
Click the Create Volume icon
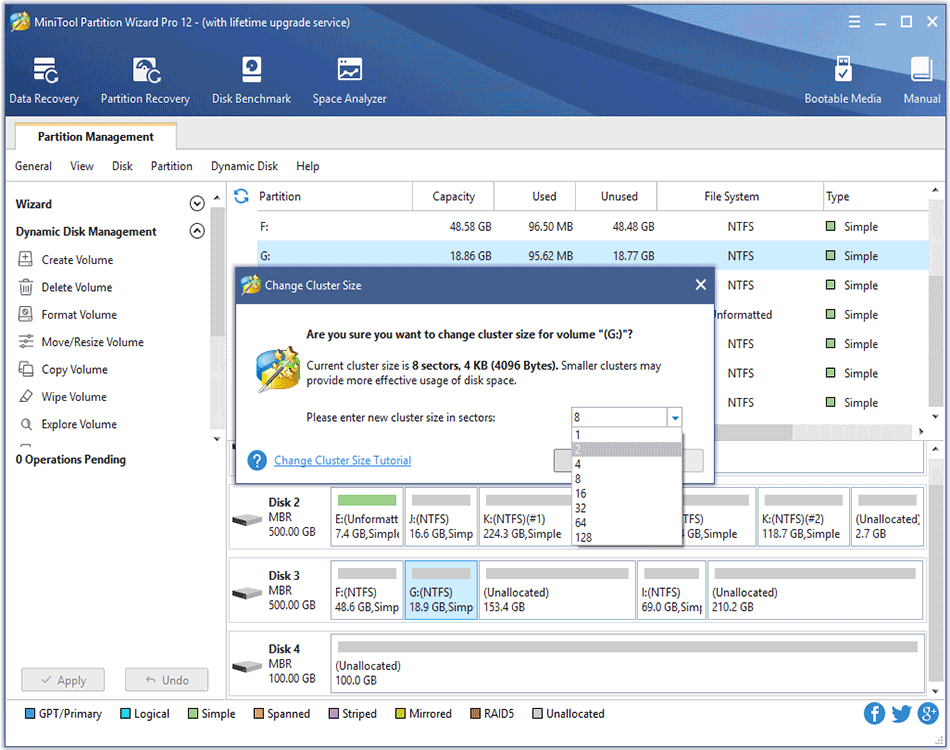pyautogui.click(x=25, y=259)
